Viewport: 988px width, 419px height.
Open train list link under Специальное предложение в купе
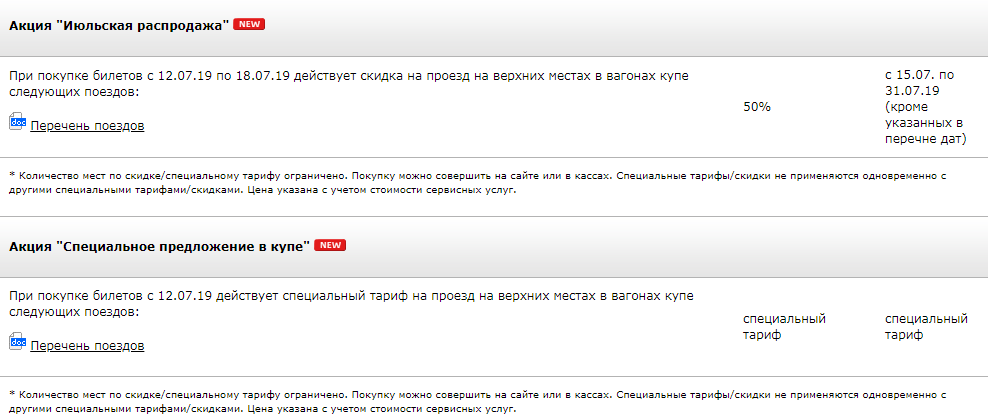[87, 346]
